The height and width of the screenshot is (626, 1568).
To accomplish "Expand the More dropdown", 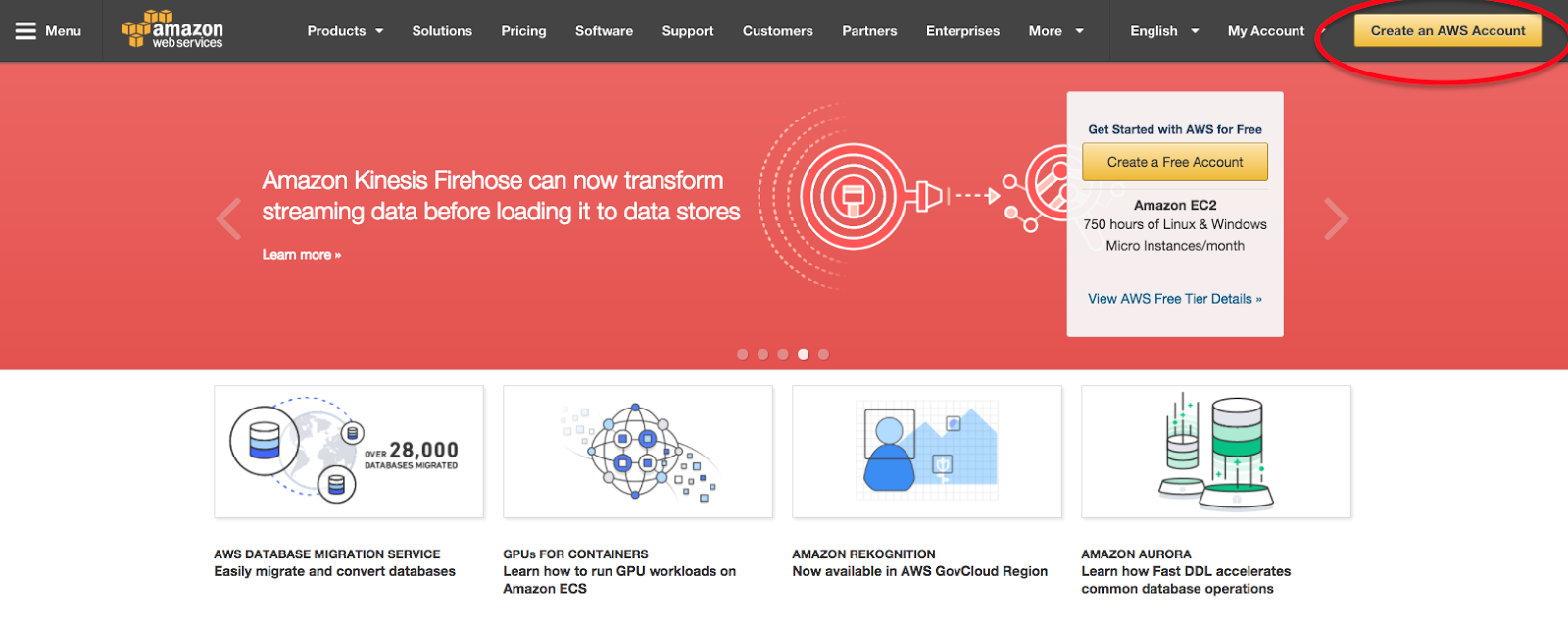I will (x=1056, y=31).
